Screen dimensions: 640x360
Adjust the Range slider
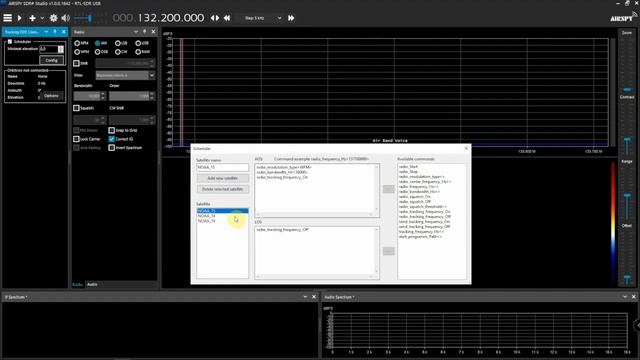pos(627,196)
